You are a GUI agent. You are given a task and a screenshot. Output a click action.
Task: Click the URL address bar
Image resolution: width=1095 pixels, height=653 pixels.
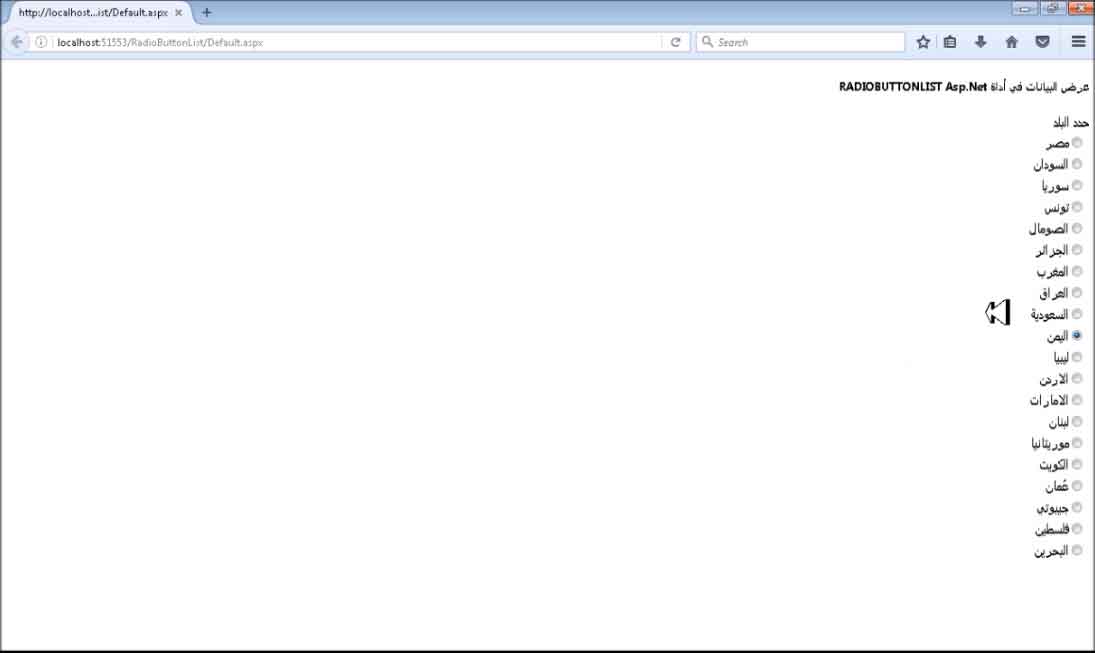pos(350,42)
